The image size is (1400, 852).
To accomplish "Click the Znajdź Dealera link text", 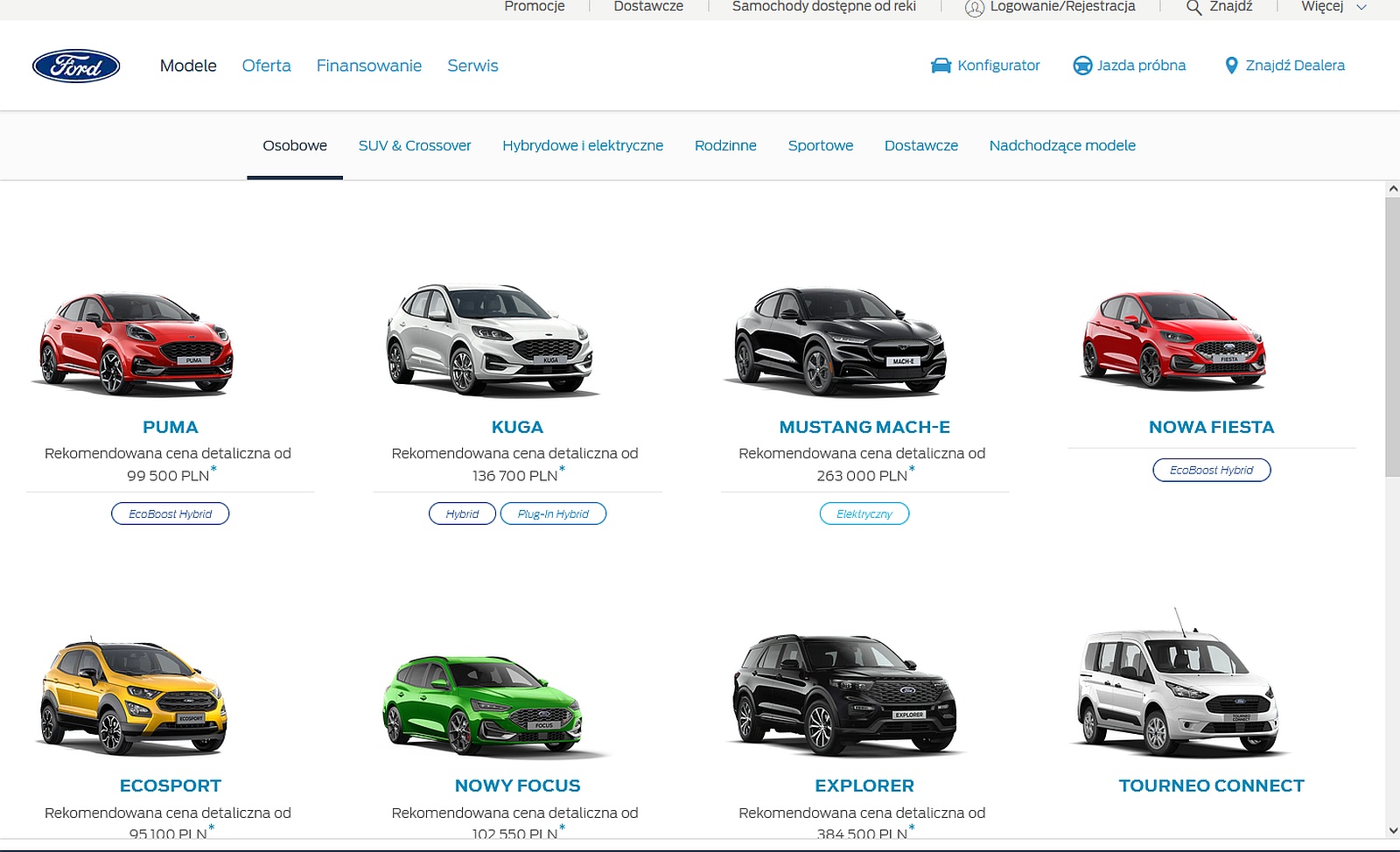I will point(1295,66).
